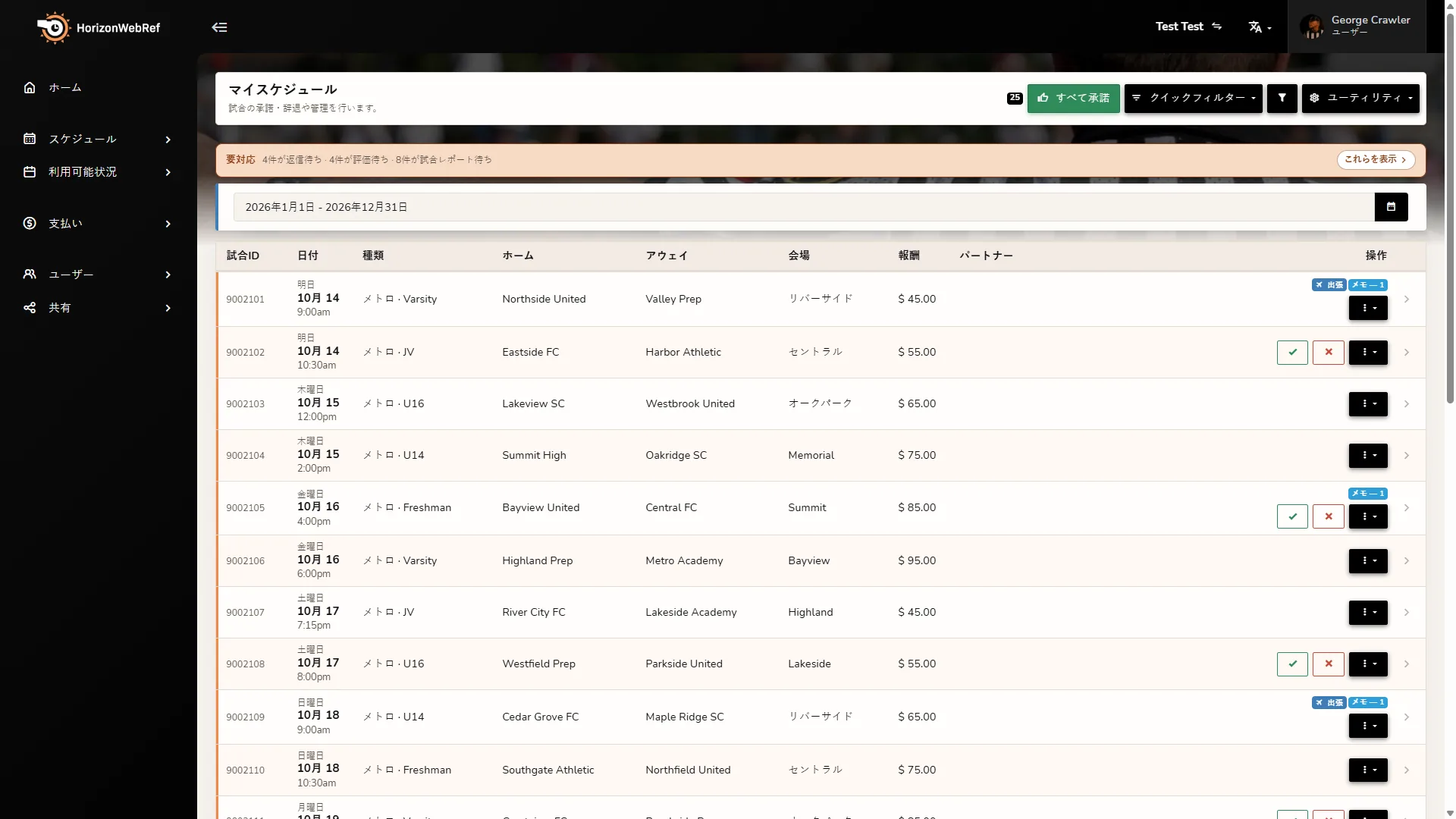Accept game 9002102 with green checkmark
Screen dimensions: 1456x819
pos(1292,353)
